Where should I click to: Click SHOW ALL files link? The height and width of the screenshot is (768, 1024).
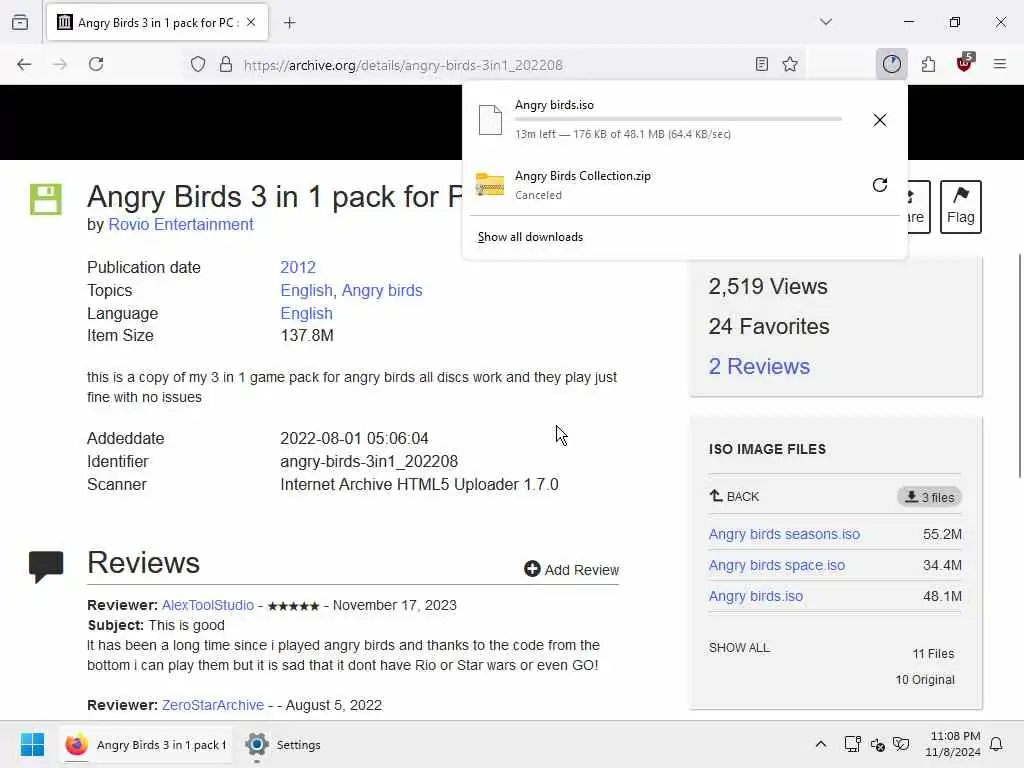click(739, 648)
